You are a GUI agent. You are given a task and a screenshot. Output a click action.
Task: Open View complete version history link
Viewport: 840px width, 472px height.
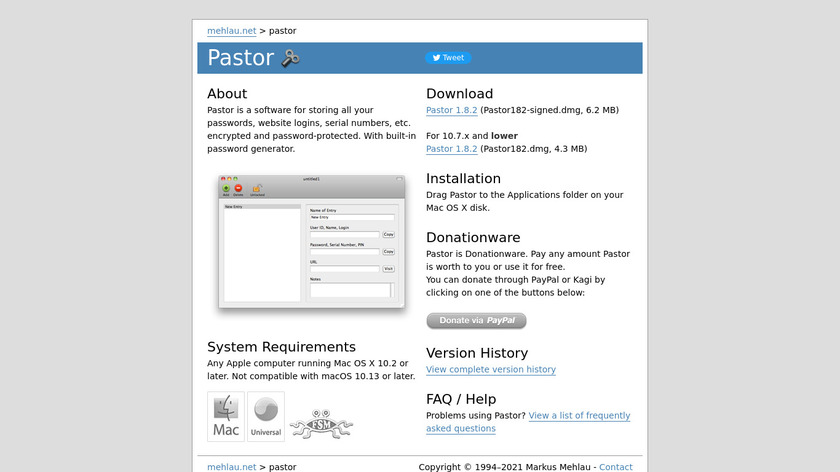tap(491, 370)
